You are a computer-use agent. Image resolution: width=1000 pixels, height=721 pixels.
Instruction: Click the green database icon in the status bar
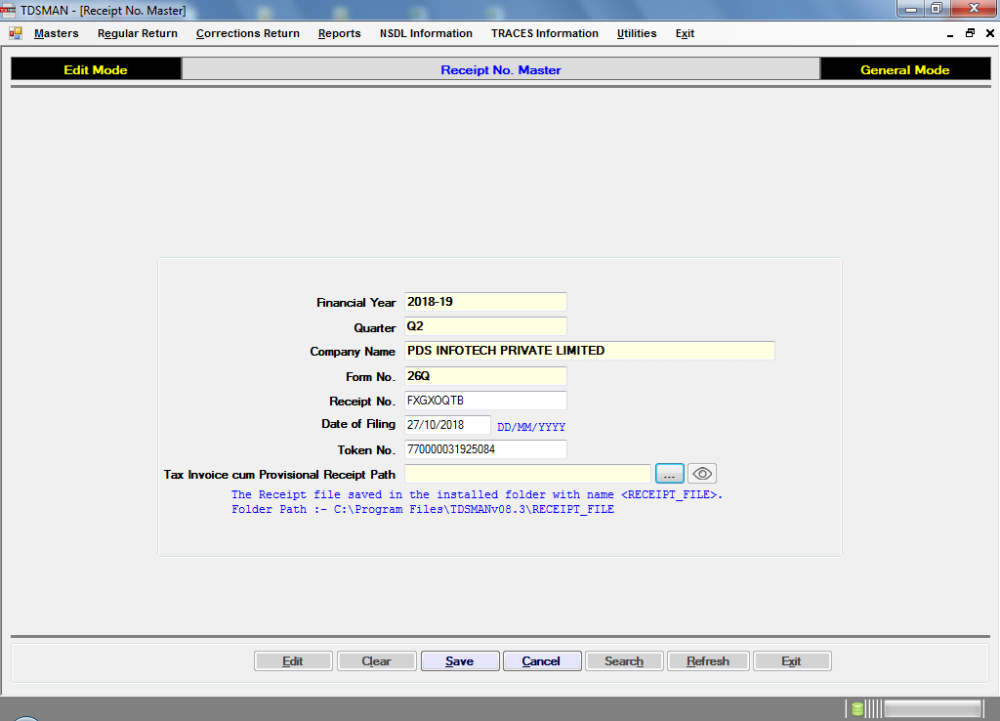[858, 707]
